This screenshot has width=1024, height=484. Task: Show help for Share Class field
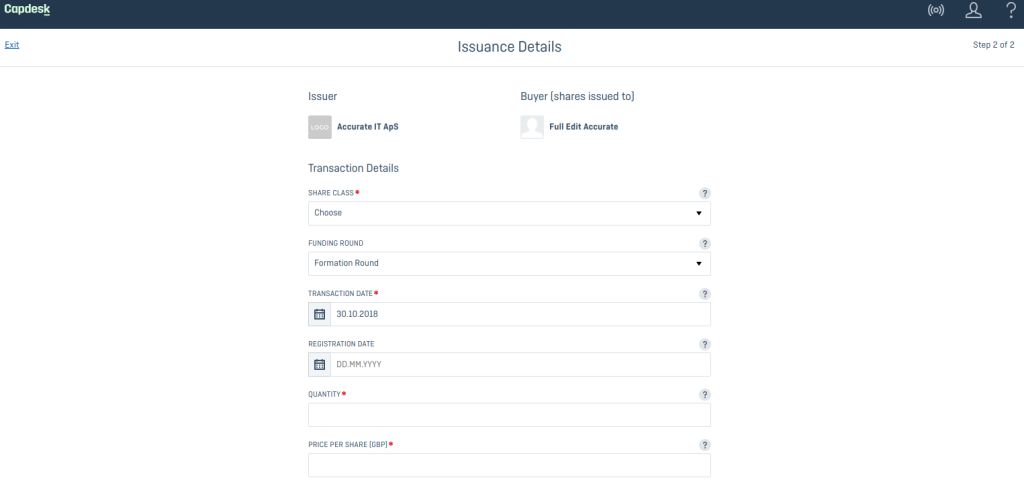(705, 193)
